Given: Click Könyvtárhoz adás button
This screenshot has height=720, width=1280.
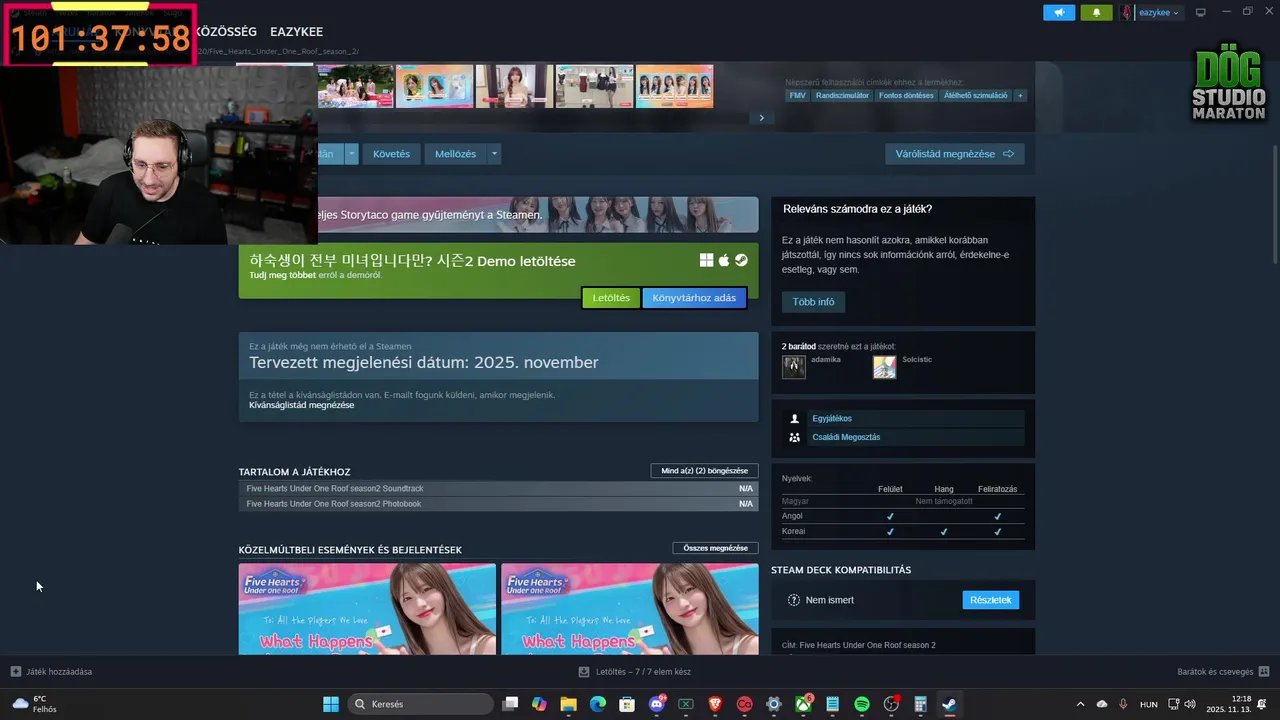Looking at the screenshot, I should [x=694, y=298].
